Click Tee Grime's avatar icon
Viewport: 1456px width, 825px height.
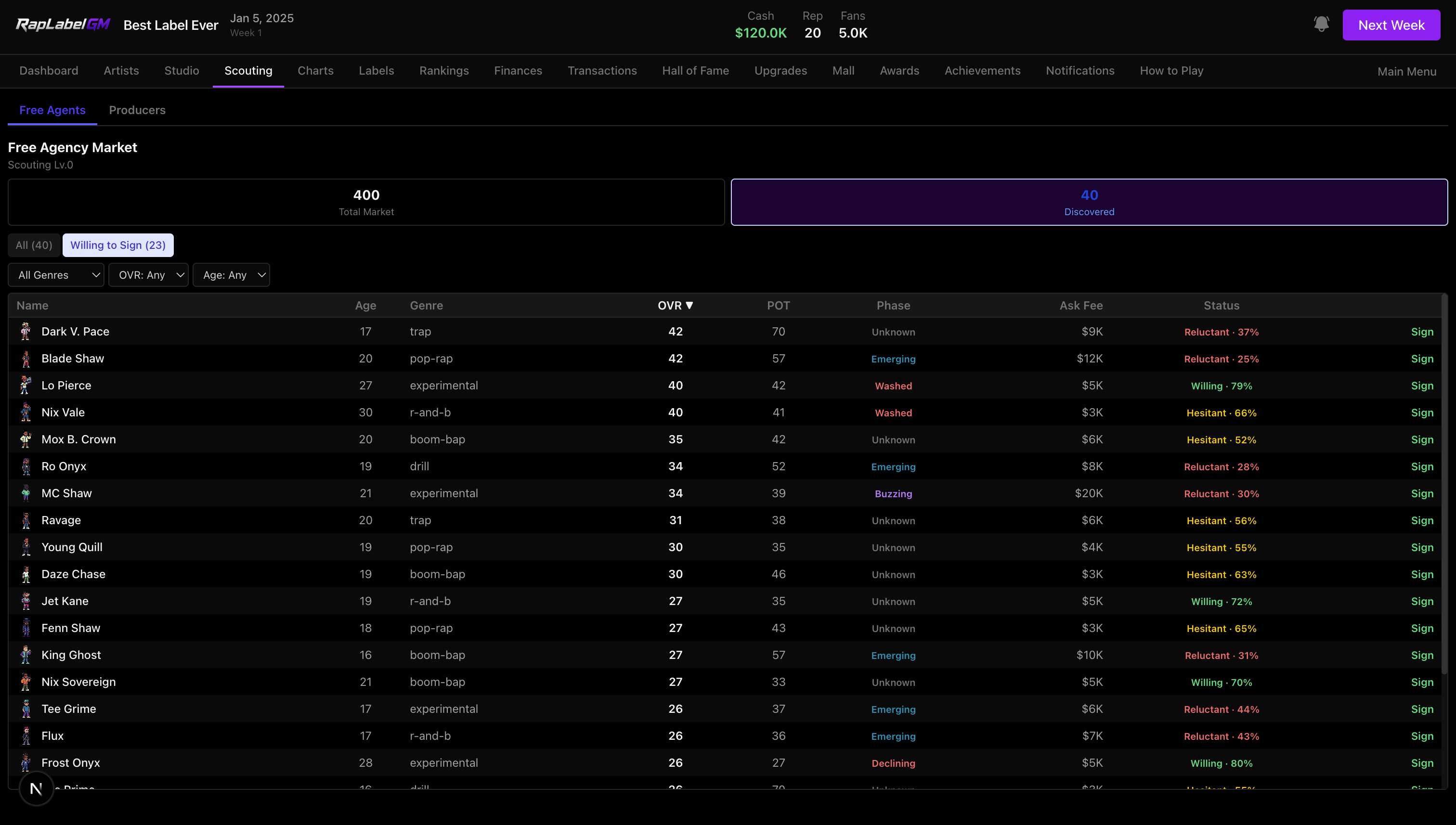click(x=26, y=708)
